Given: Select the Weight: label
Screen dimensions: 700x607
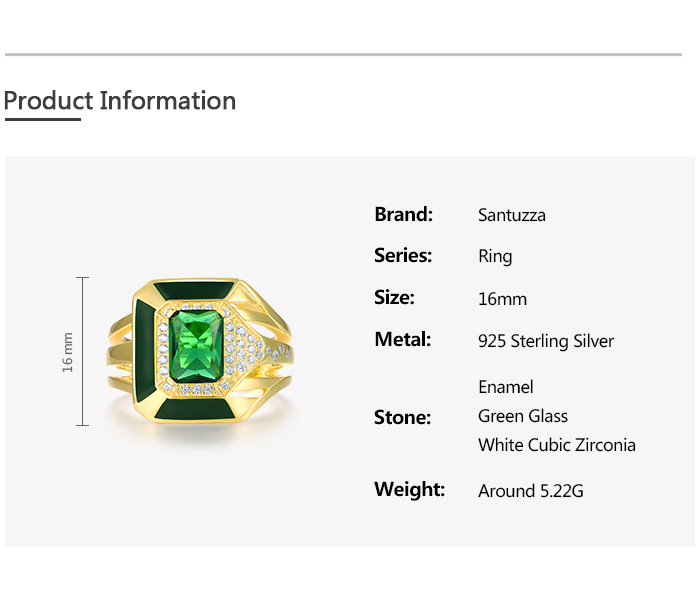Looking at the screenshot, I should click(x=409, y=490).
